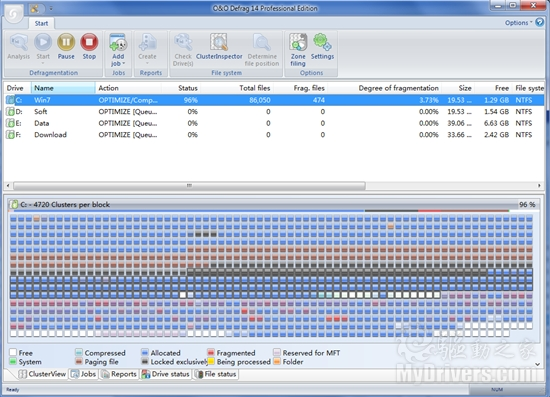Select the Download drive row

click(274, 135)
